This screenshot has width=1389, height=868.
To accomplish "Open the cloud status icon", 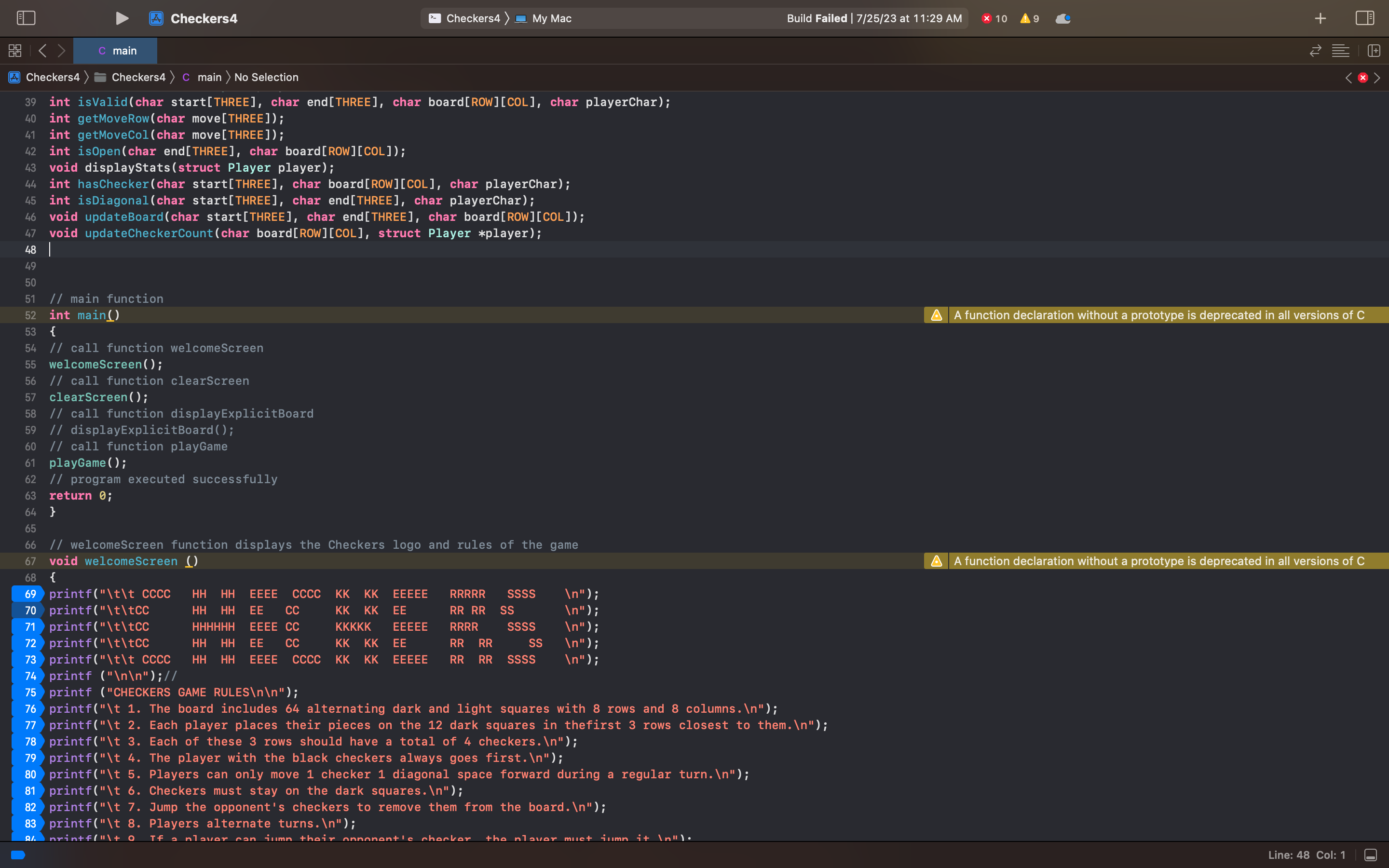I will [x=1062, y=18].
